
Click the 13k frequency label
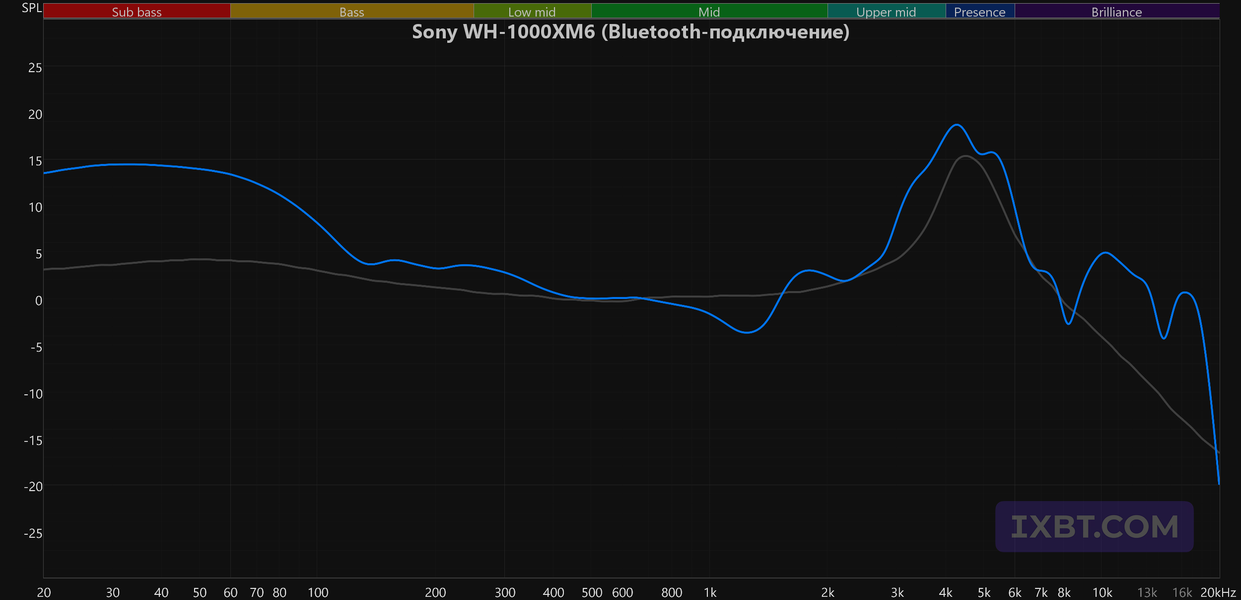(x=1147, y=592)
